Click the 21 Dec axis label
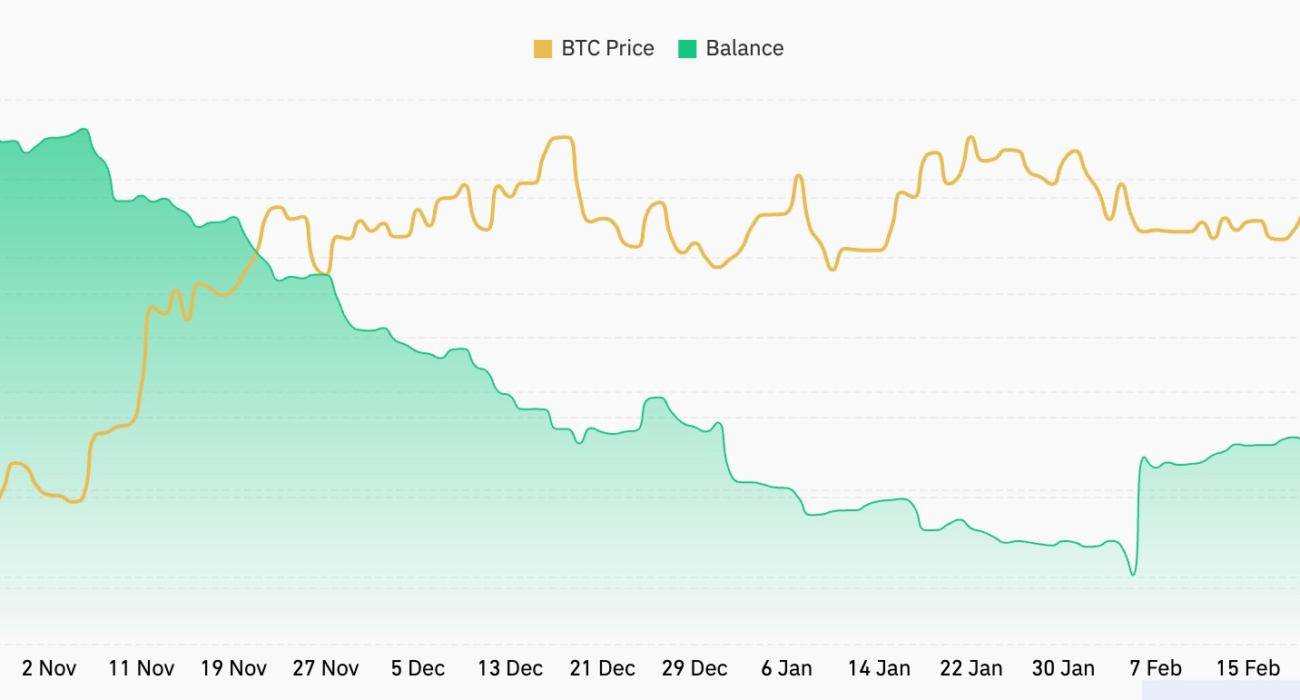The height and width of the screenshot is (700, 1300). tap(602, 668)
